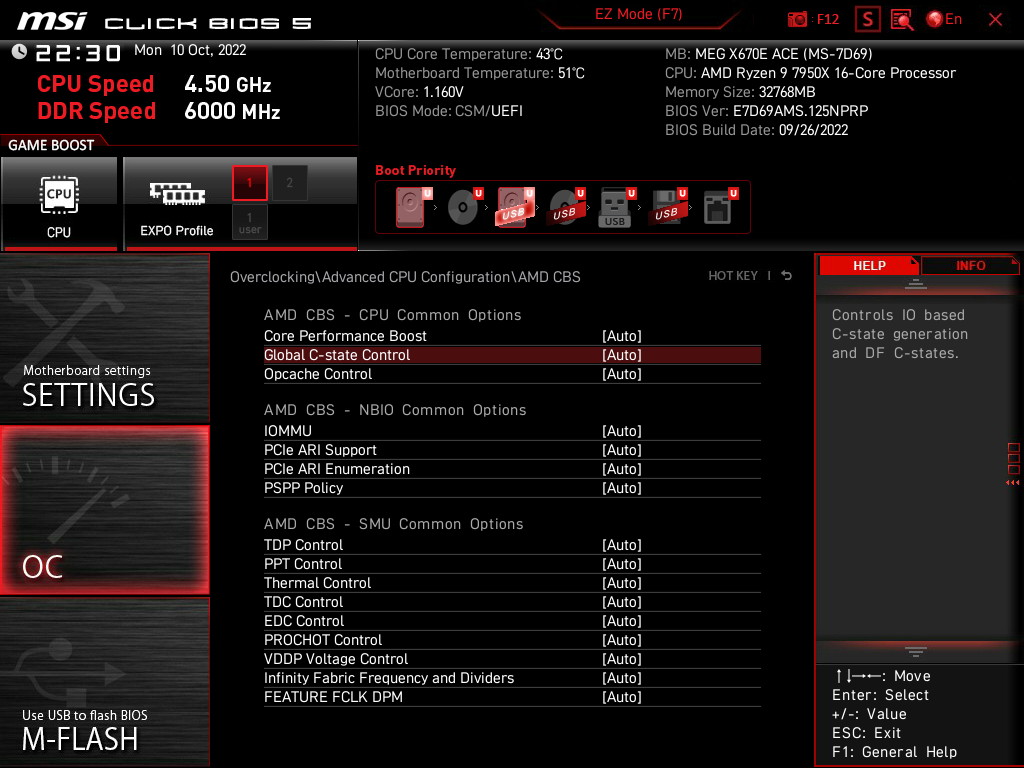Click the GAME BOOST label tab
Viewport: 1024px width, 768px height.
click(51, 145)
